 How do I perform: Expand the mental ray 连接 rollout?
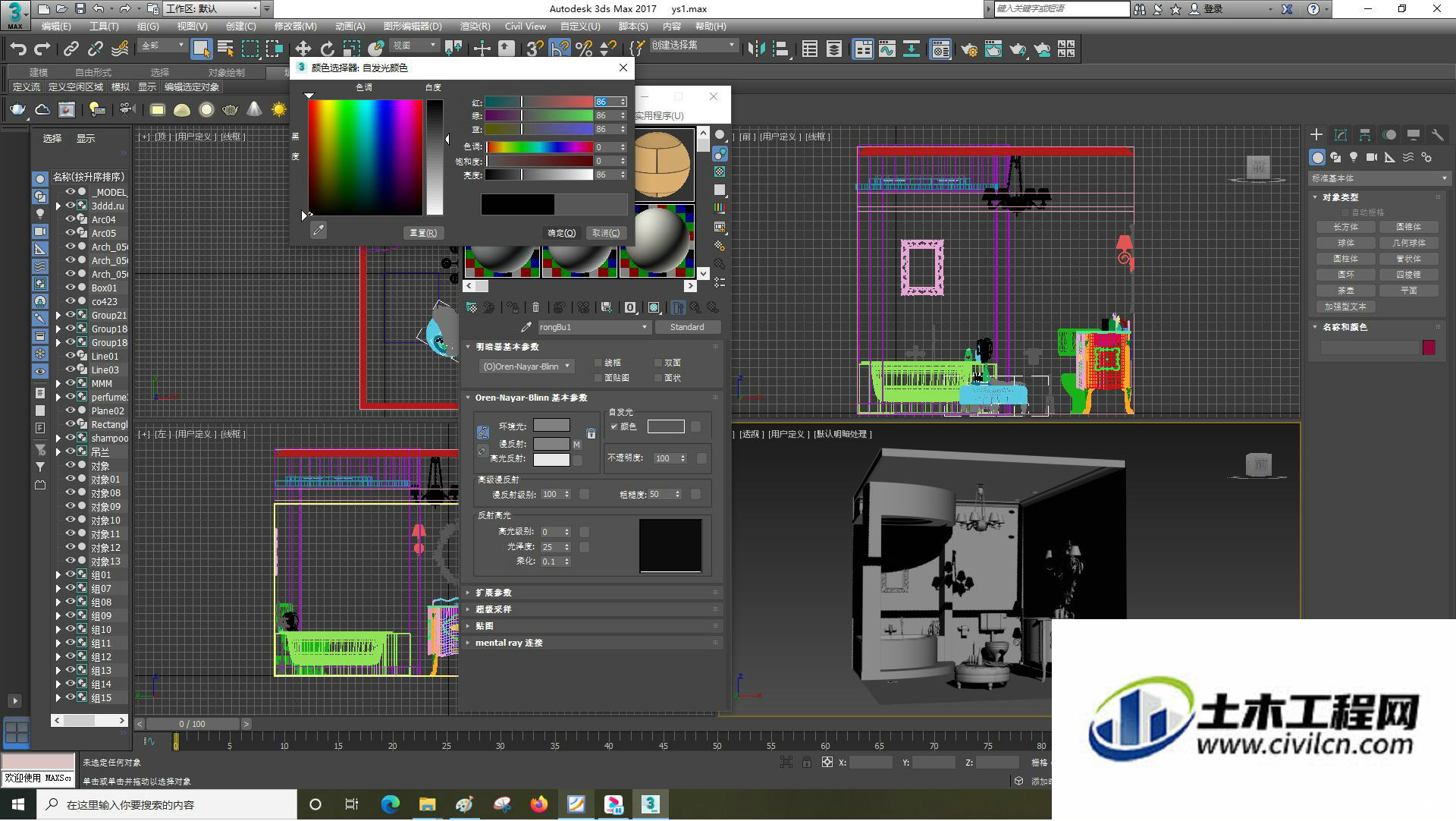tap(509, 643)
